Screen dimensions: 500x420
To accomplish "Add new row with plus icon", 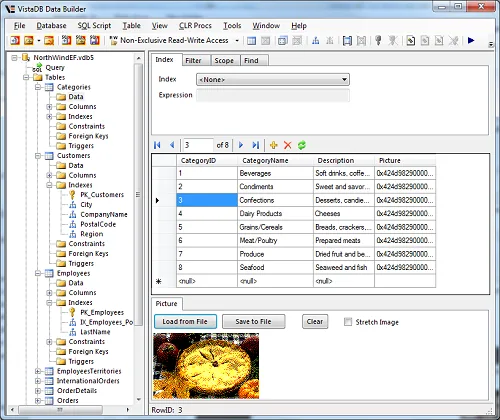I will (274, 145).
